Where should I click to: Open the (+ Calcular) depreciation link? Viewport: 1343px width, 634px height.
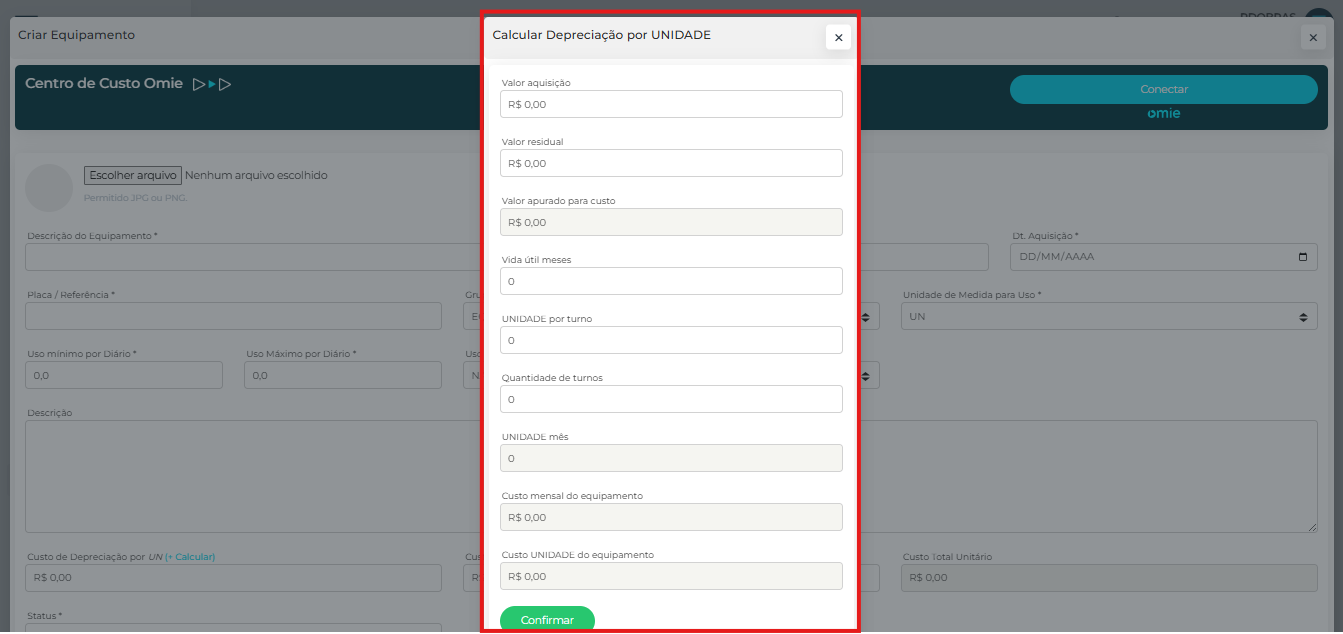(190, 557)
